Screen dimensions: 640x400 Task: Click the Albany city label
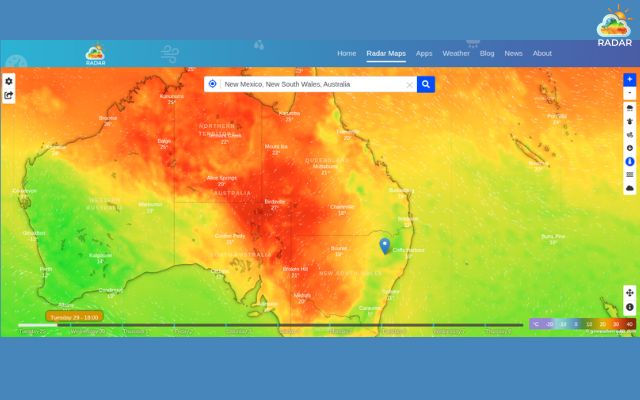click(x=66, y=305)
